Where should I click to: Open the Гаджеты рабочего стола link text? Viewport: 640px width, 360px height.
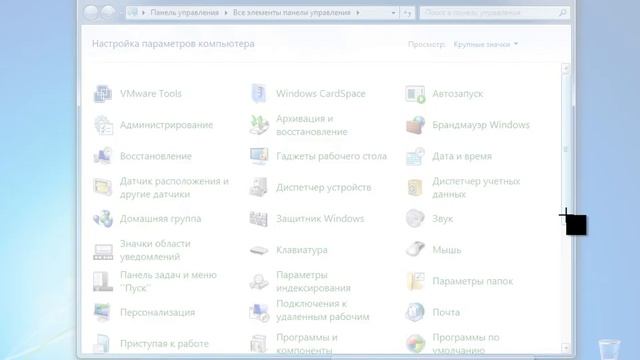[x=331, y=156]
